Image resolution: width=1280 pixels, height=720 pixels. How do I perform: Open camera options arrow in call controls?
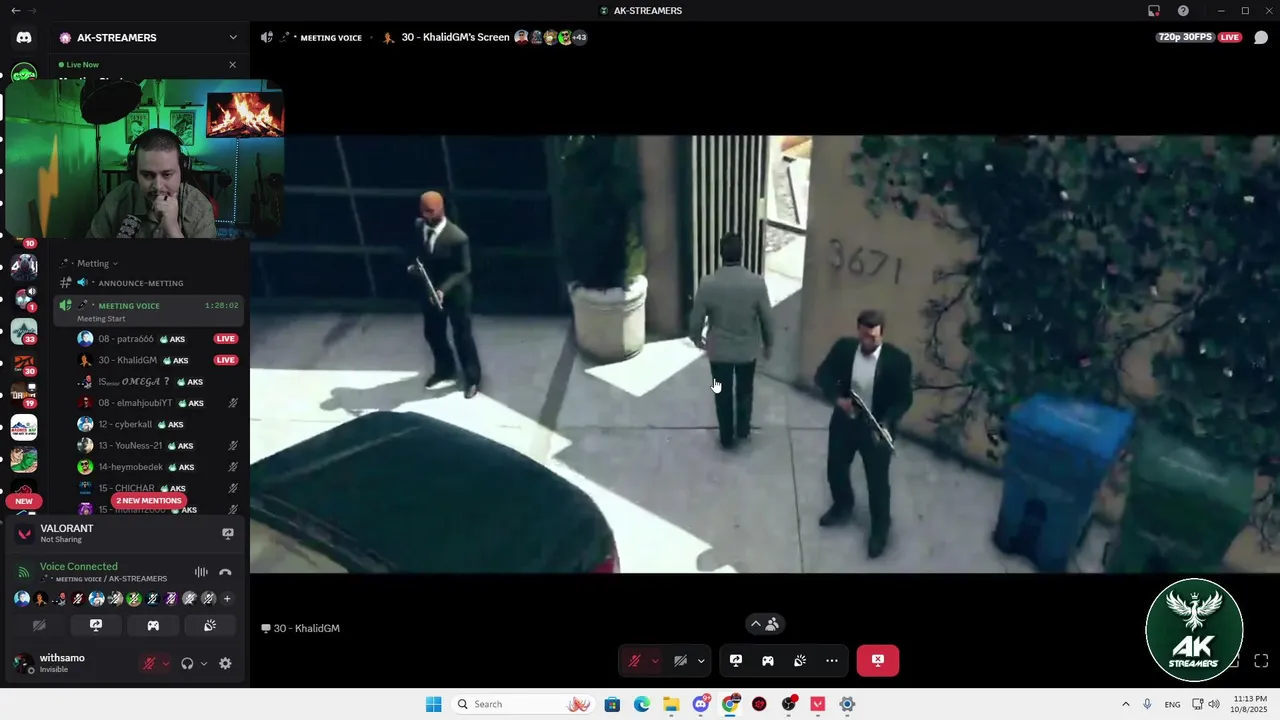(x=701, y=660)
